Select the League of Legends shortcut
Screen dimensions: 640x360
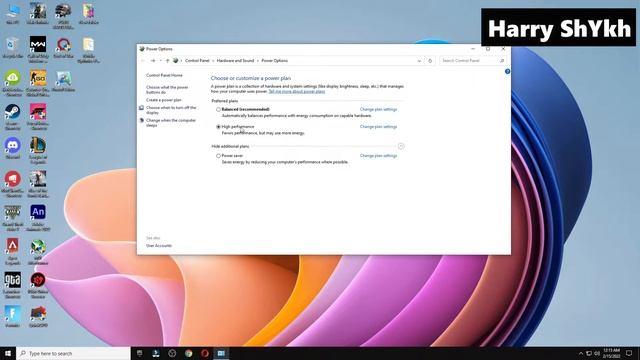pyautogui.click(x=38, y=151)
